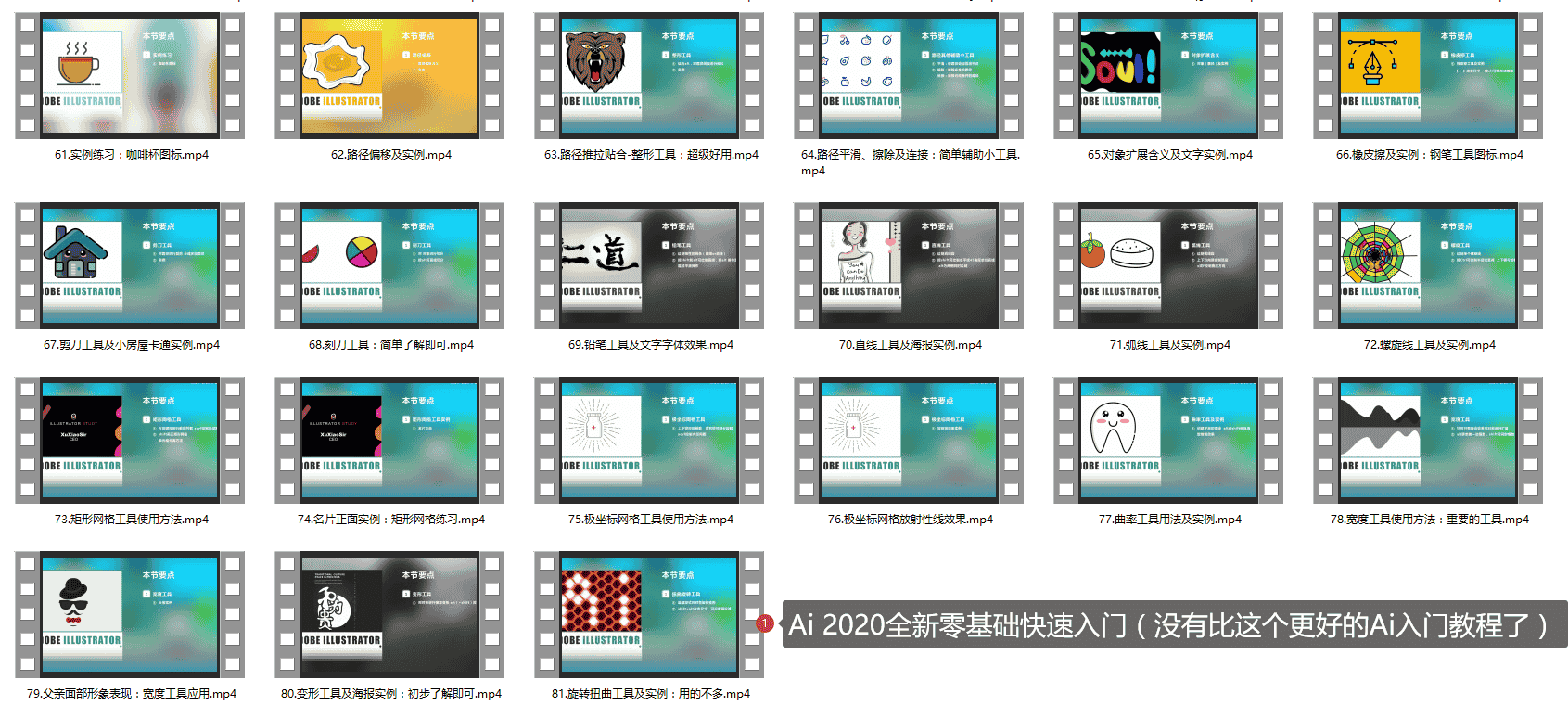The image size is (1568, 706).
Task: Select father face thumbnail of video 79
Action: [x=130, y=614]
